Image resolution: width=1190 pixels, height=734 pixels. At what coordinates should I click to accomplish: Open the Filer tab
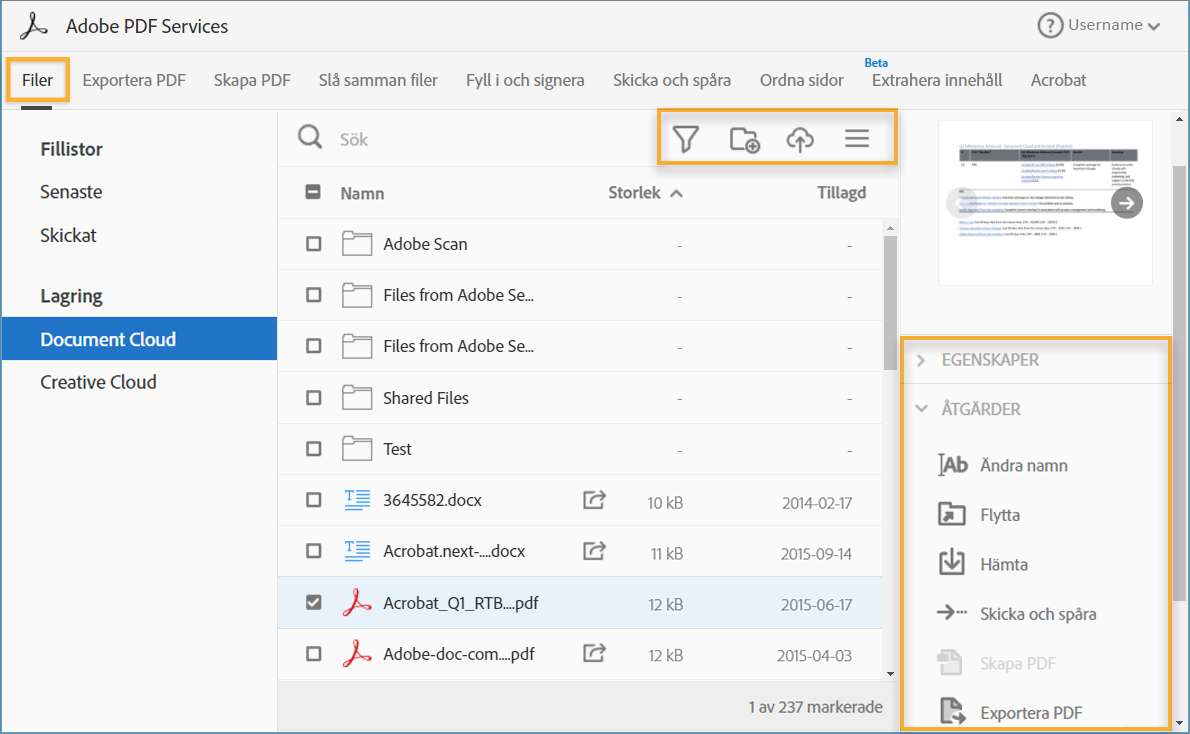tap(37, 80)
